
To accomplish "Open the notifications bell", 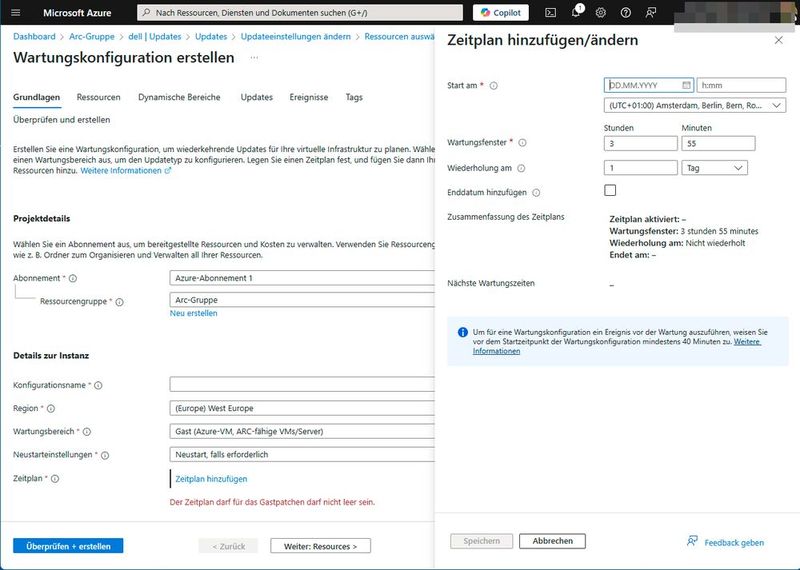I will pos(576,12).
